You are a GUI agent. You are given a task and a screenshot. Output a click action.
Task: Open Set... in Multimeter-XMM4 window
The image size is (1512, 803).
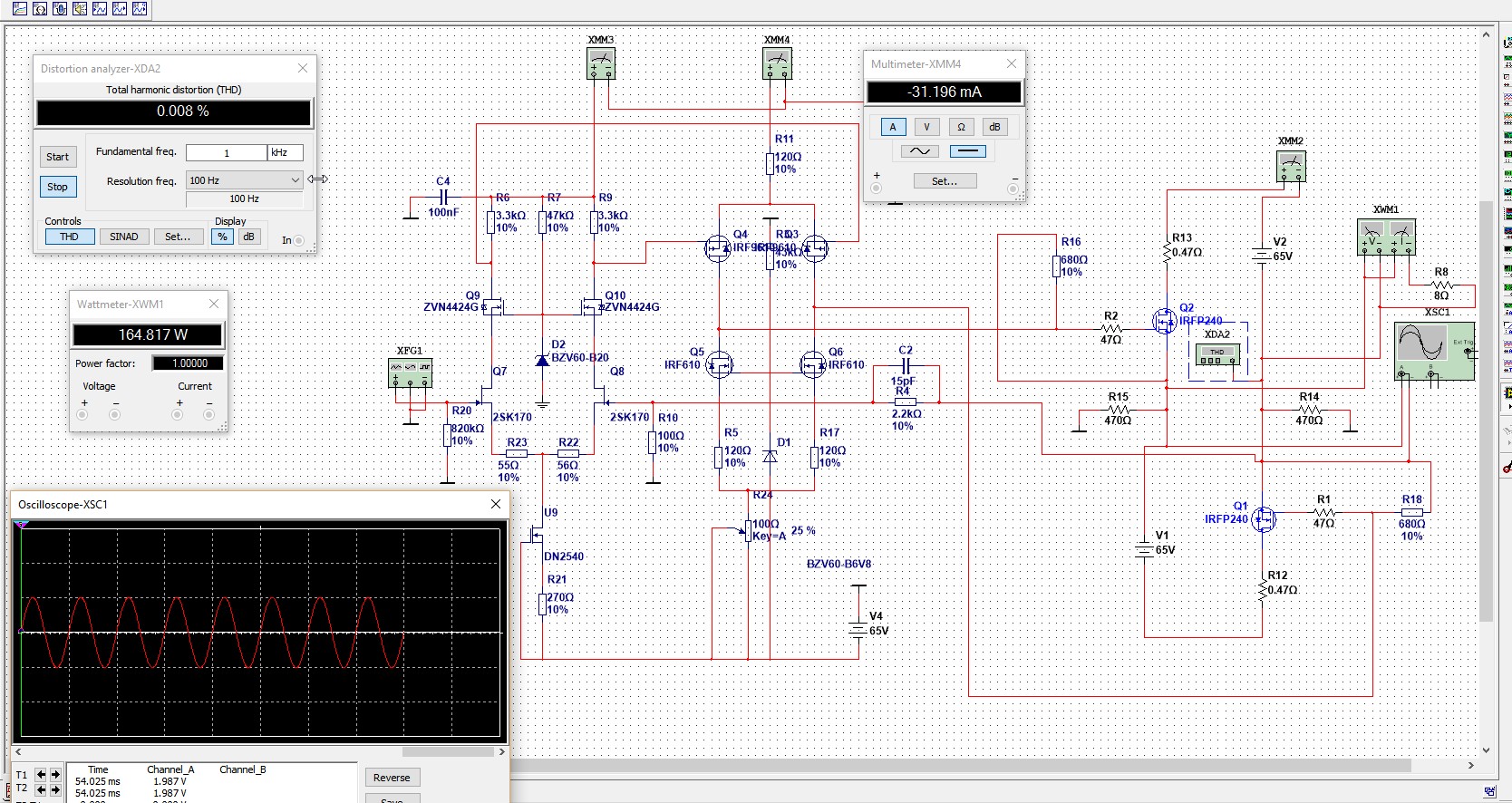pos(945,181)
